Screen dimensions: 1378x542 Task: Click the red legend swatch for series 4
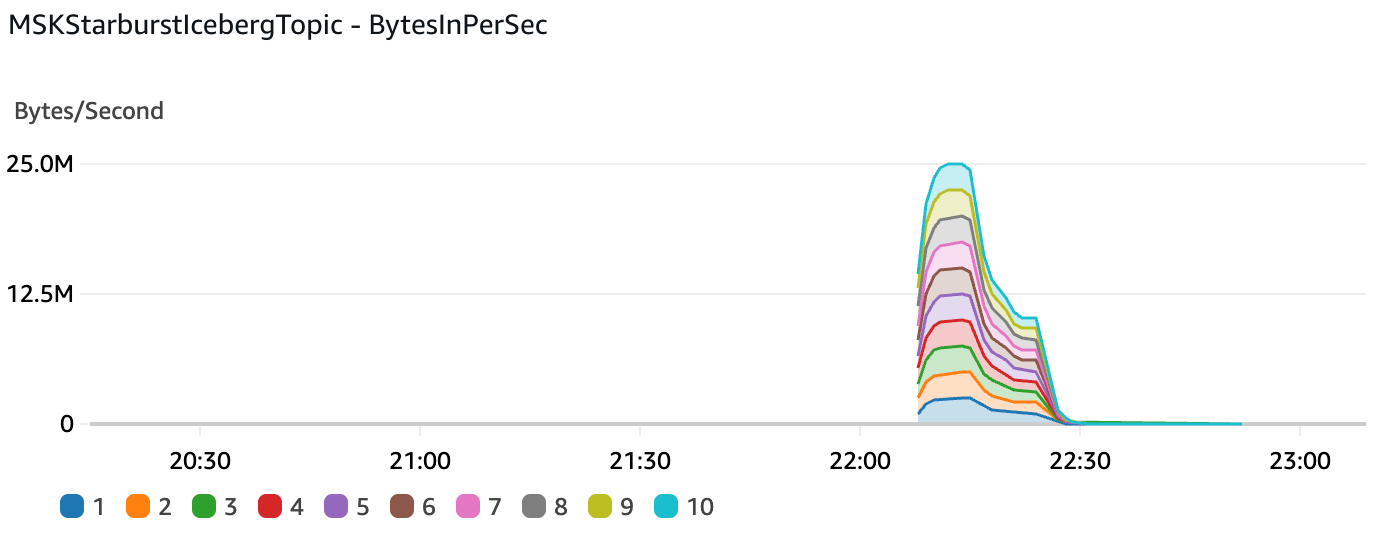click(269, 507)
